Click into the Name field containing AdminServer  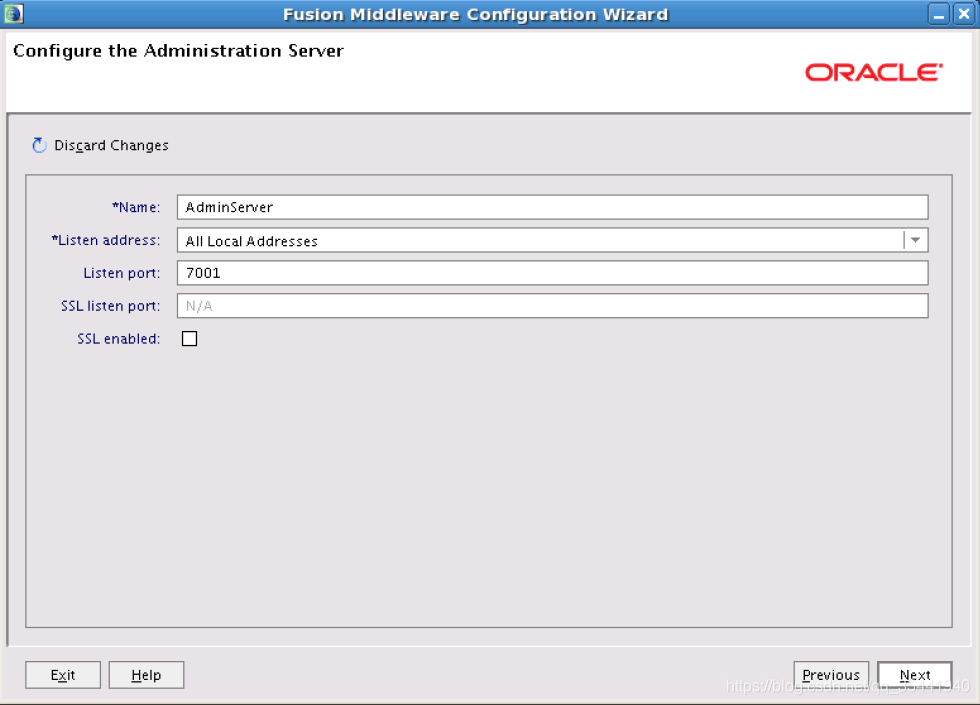(552, 207)
